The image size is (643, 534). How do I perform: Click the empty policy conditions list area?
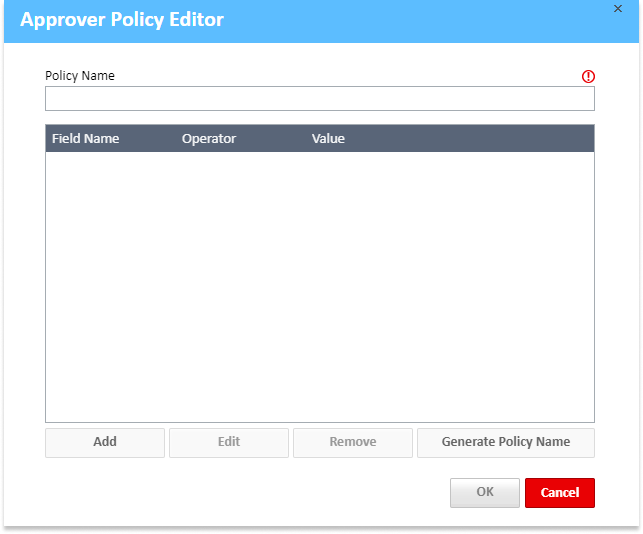[319, 290]
